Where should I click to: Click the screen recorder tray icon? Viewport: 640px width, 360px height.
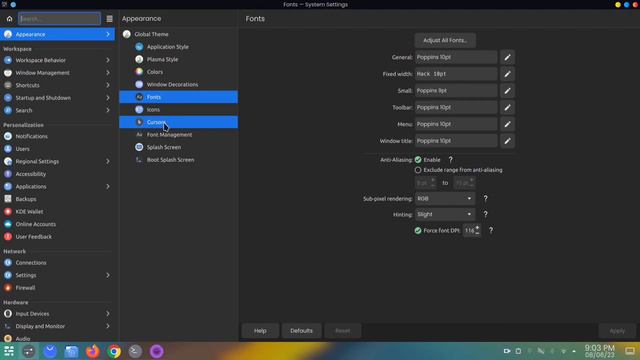(x=507, y=351)
